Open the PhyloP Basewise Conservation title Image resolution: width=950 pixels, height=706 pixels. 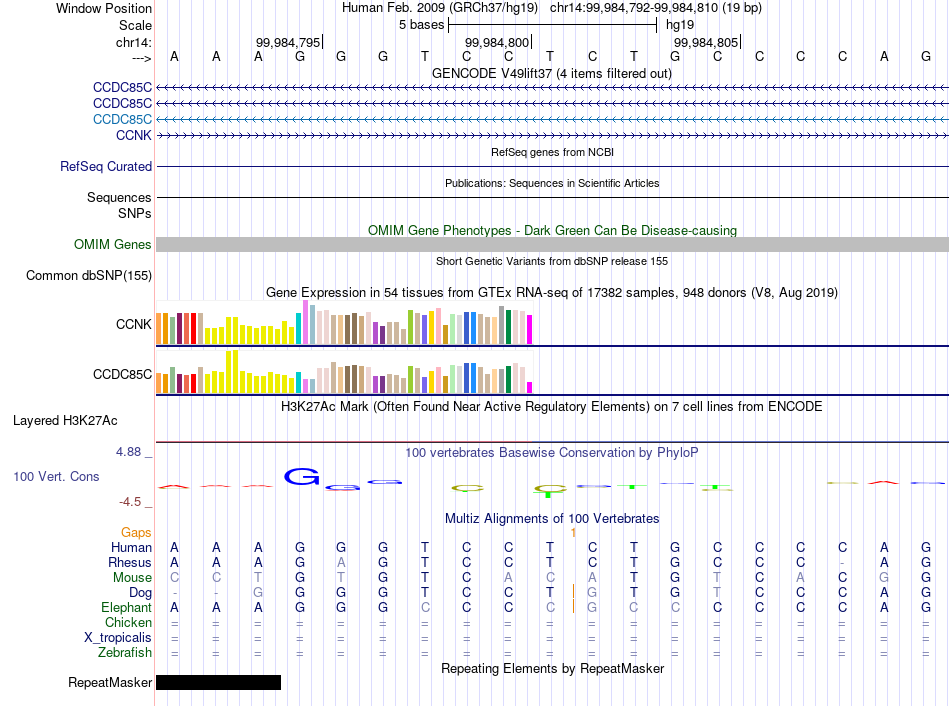(552, 453)
